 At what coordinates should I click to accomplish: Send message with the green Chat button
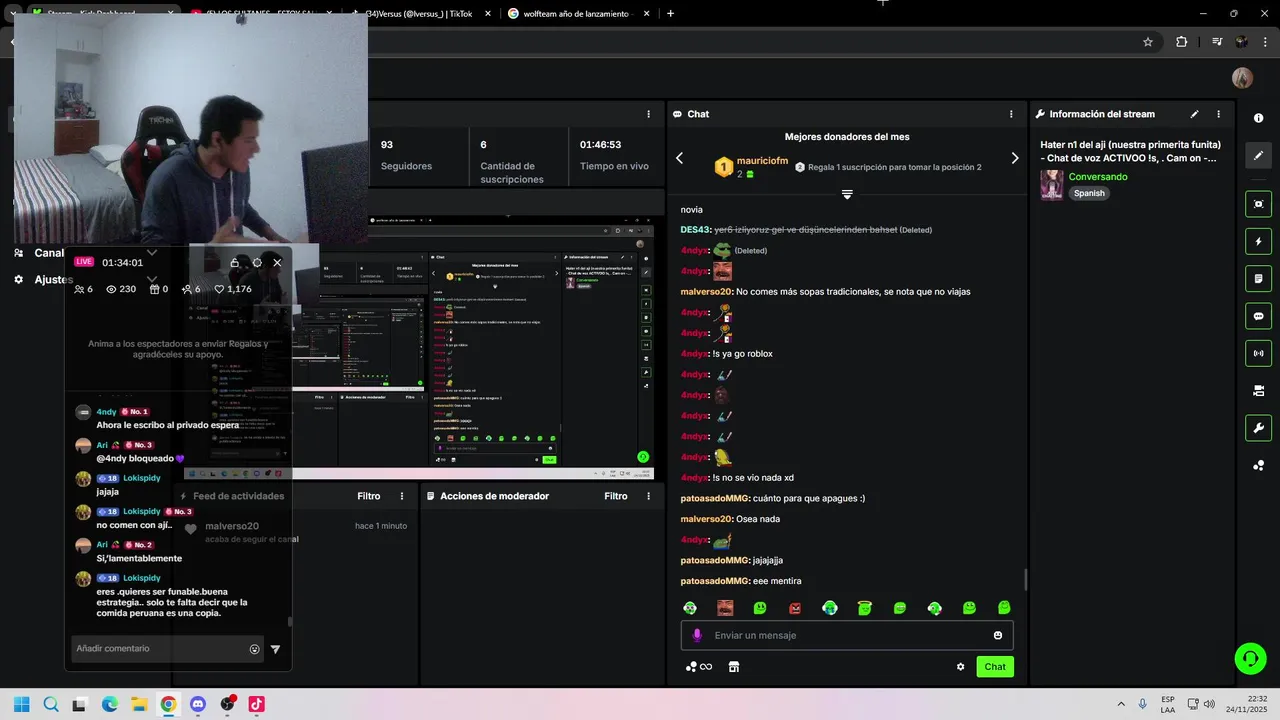tap(995, 667)
